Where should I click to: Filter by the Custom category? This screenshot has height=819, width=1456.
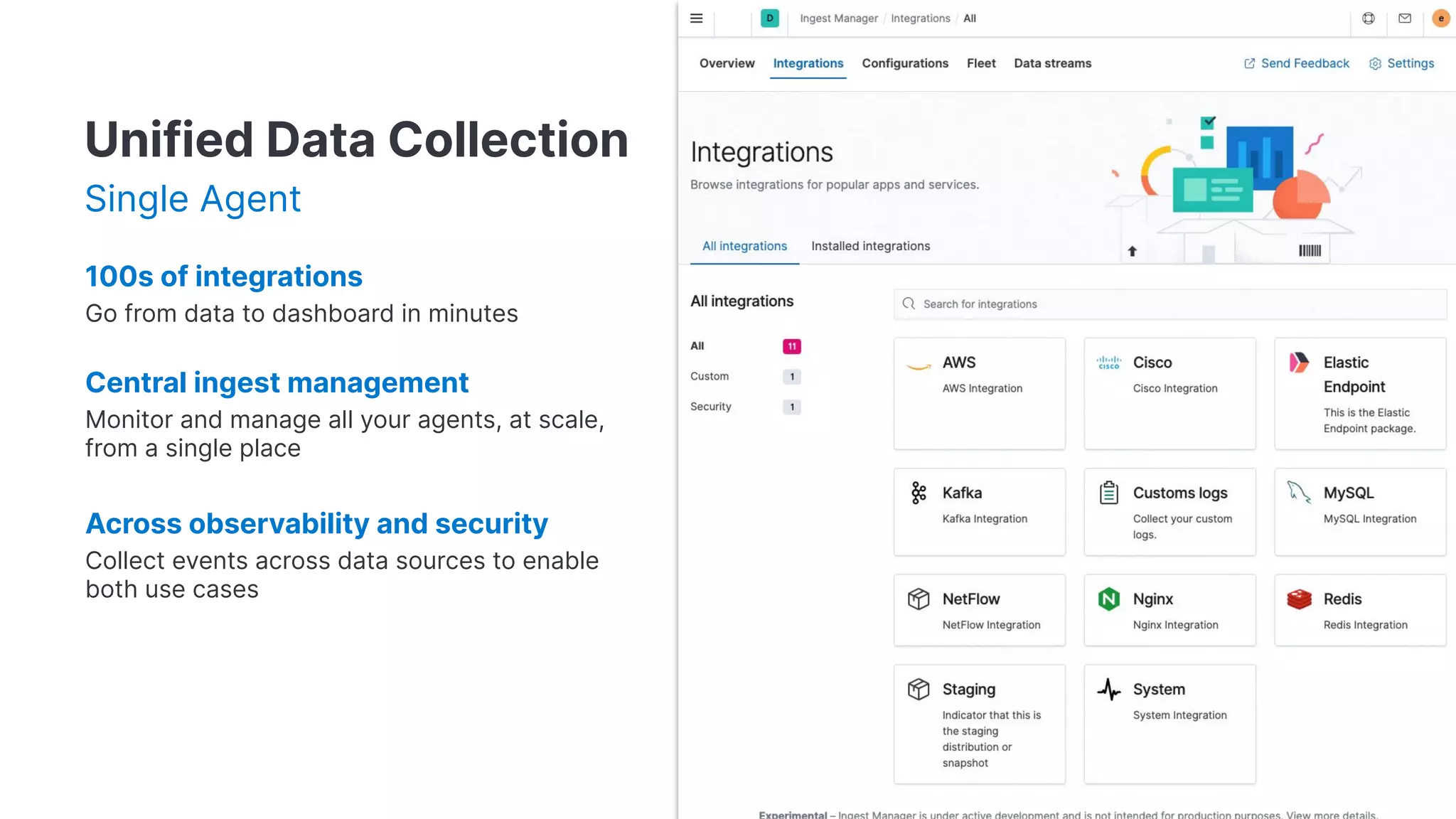[709, 376]
